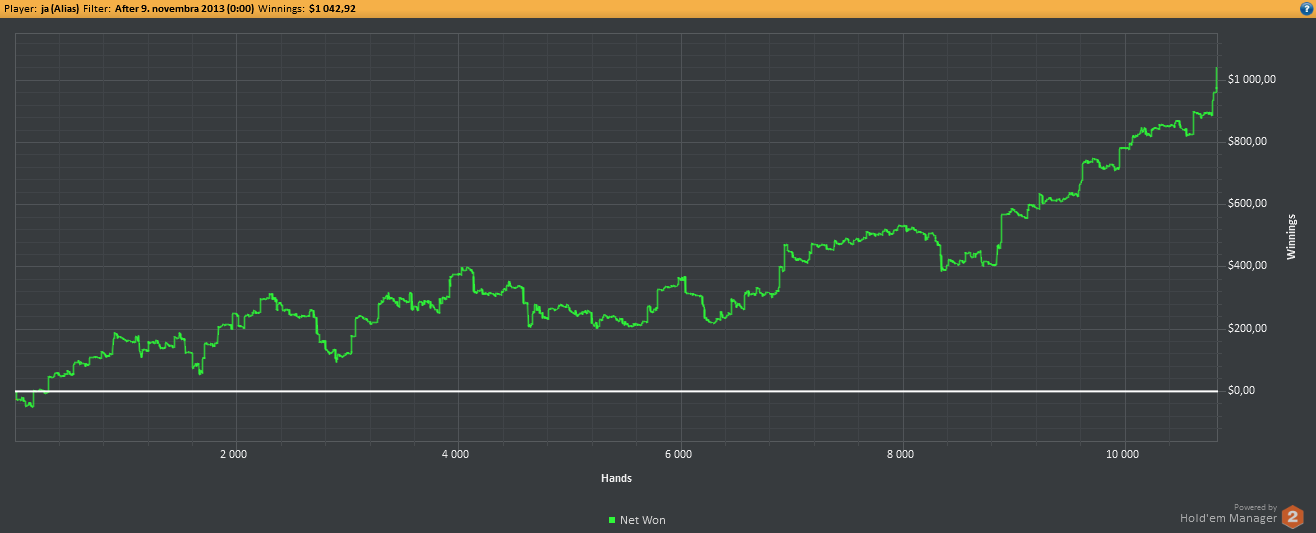
Task: Click the 8 000 hands axis tick label
Action: click(900, 453)
